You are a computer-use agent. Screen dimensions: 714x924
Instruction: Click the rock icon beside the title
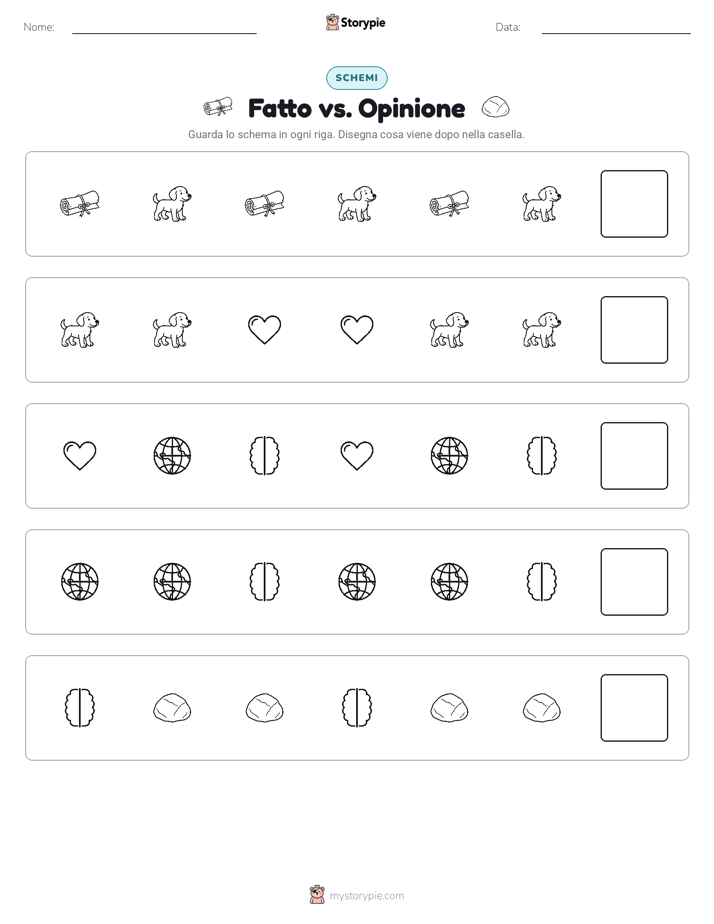[x=495, y=107]
